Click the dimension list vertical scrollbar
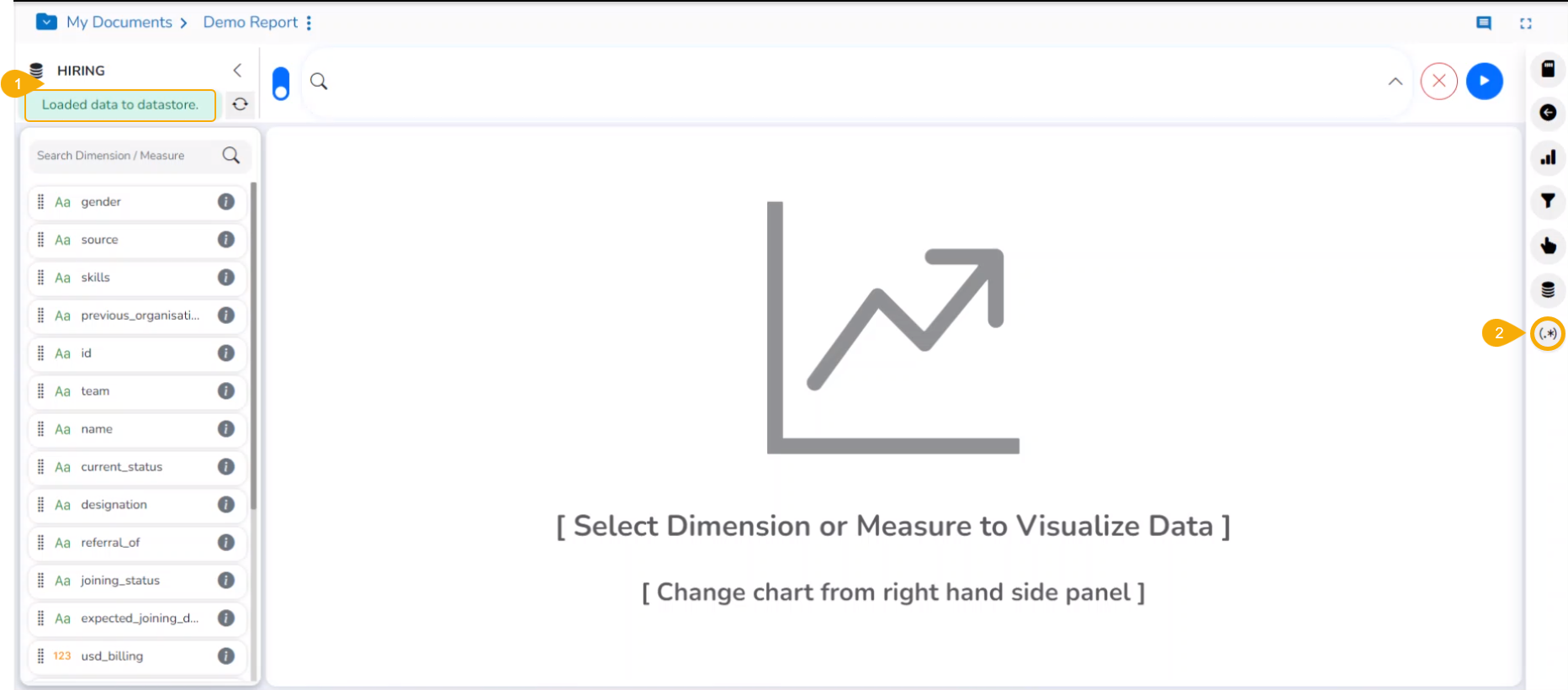This screenshot has height=690, width=1568. [253, 345]
